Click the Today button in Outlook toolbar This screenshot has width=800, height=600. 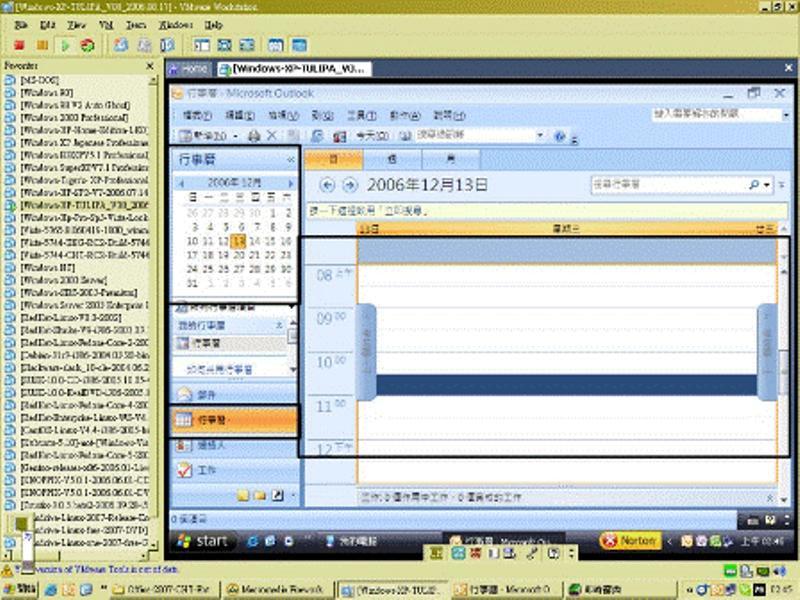tap(372, 136)
